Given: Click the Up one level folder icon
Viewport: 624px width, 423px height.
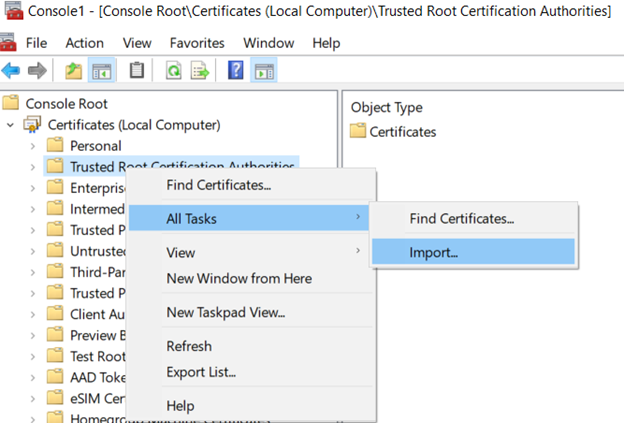Looking at the screenshot, I should (73, 71).
